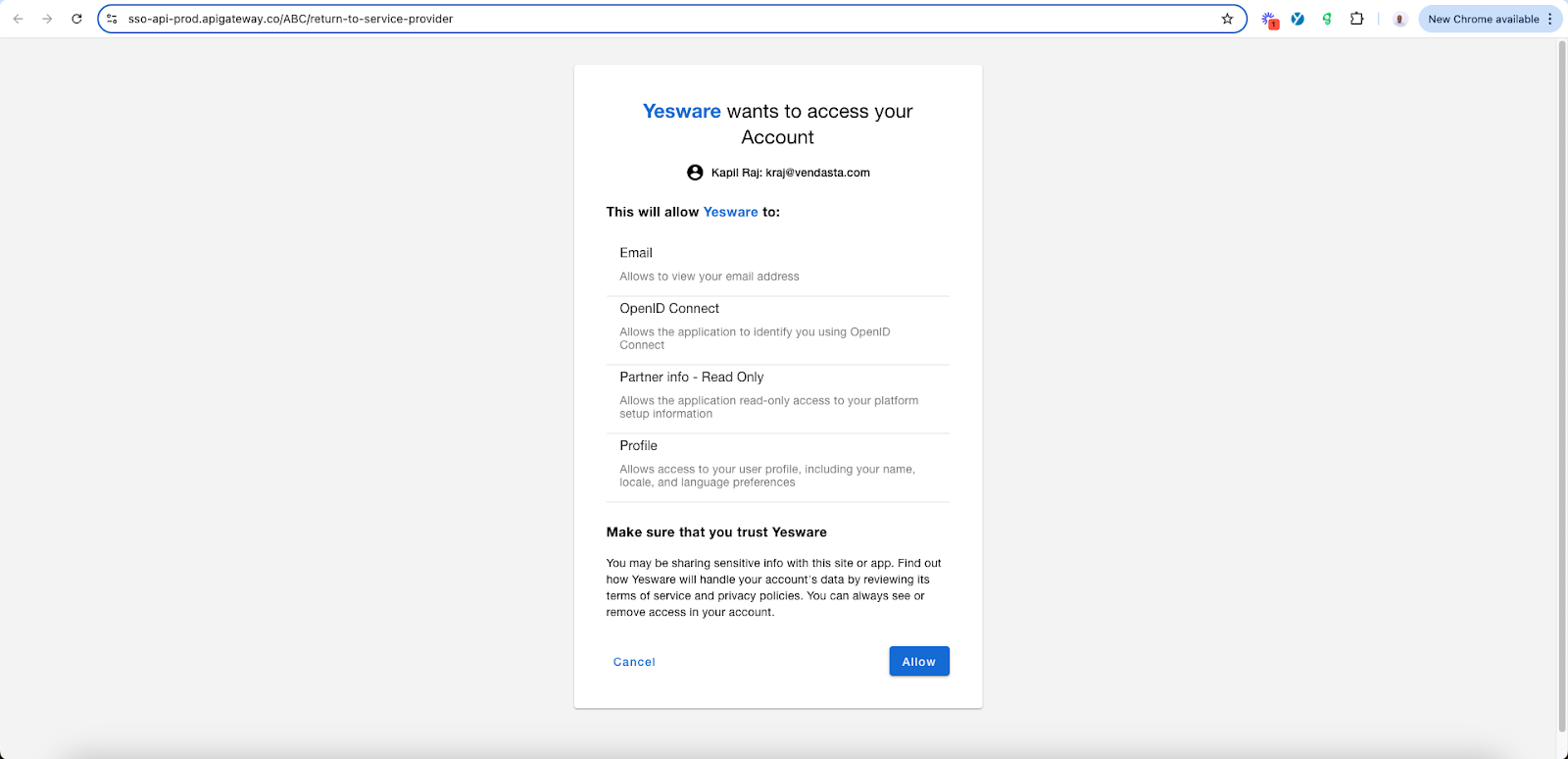The image size is (1568, 759).
Task: Click 'Make sure that you trust Yesware' heading
Action: (x=716, y=532)
